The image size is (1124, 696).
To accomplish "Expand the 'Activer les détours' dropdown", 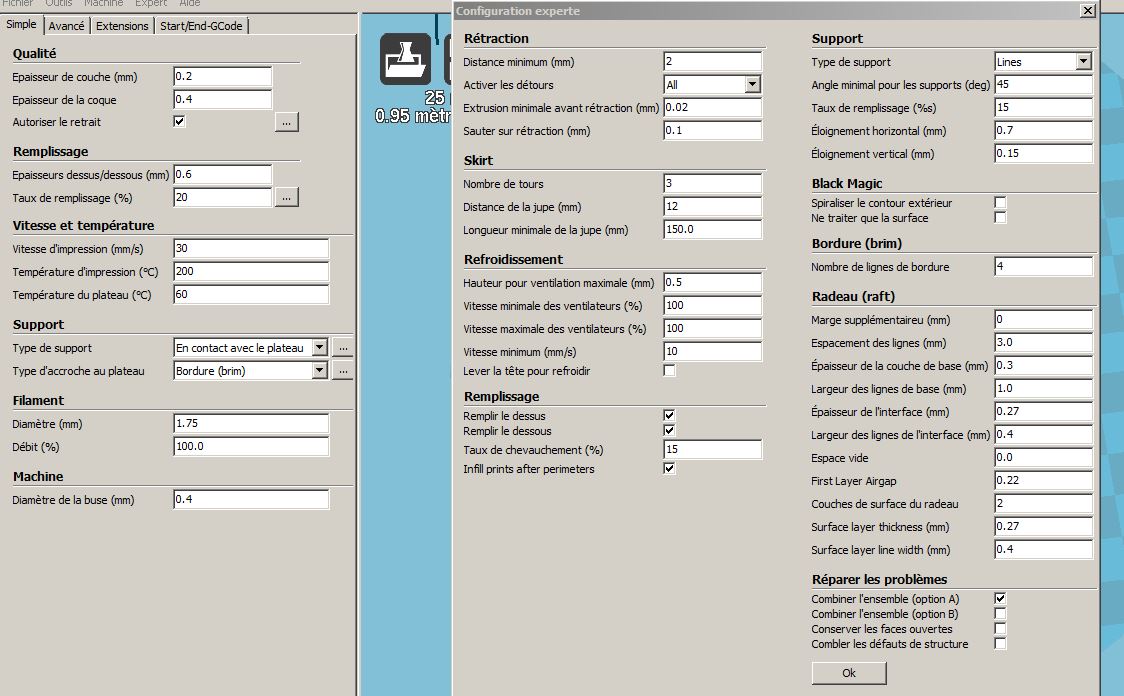I will (x=753, y=85).
